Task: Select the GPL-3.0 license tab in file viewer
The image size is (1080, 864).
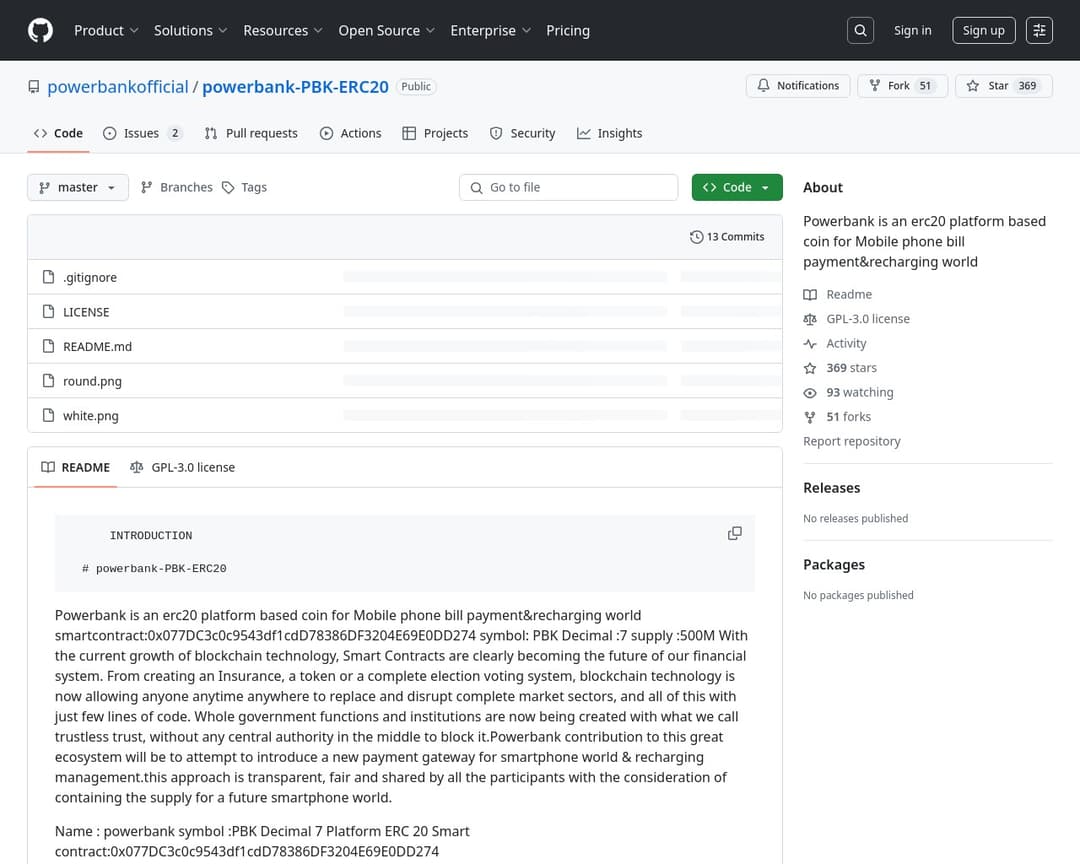Action: click(183, 467)
